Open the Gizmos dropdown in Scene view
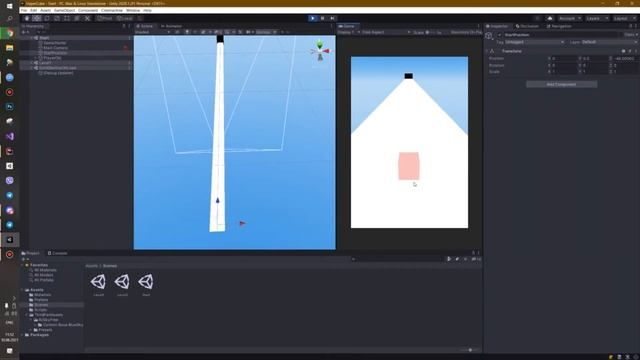The height and width of the screenshot is (360, 640). [x=265, y=32]
